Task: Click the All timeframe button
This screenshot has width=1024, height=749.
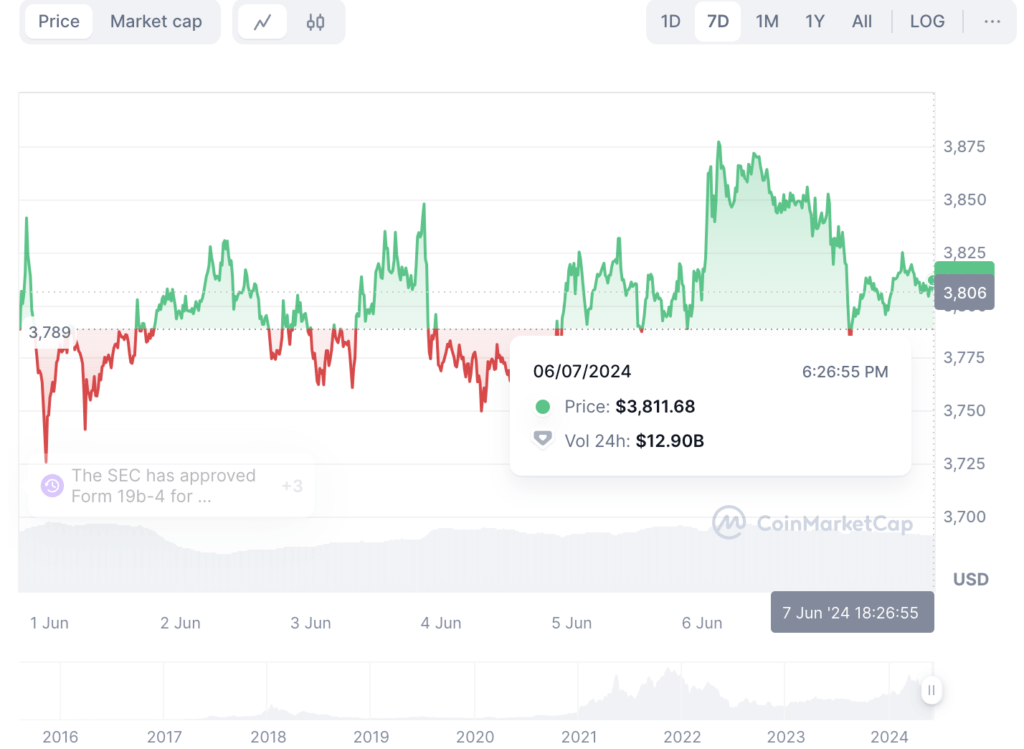Action: click(x=862, y=21)
